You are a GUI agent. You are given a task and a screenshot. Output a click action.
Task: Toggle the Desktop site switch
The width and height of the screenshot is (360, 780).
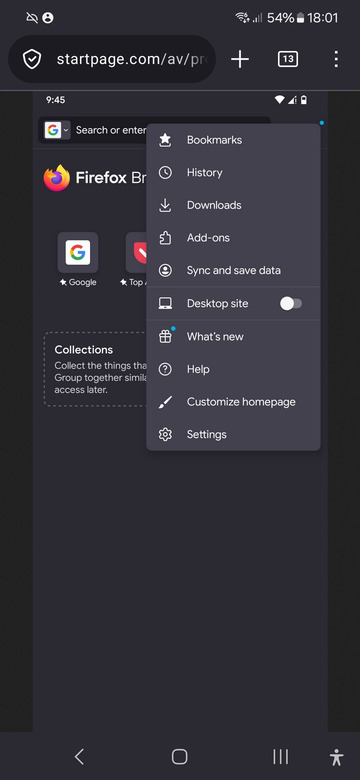291,303
